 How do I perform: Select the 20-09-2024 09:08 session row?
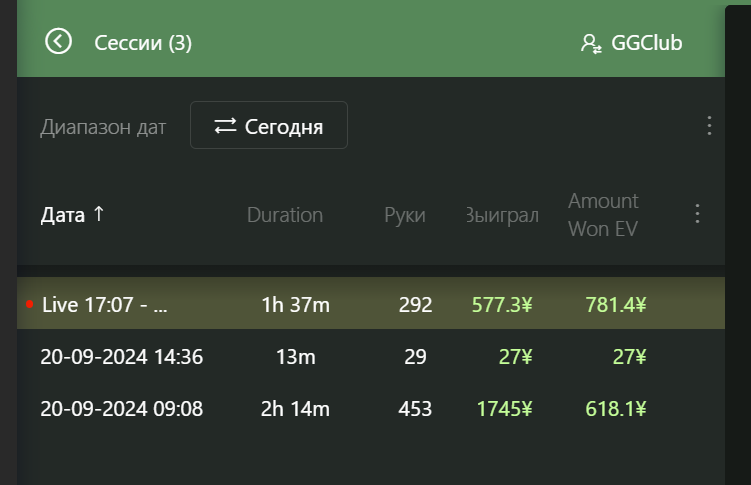pos(371,409)
